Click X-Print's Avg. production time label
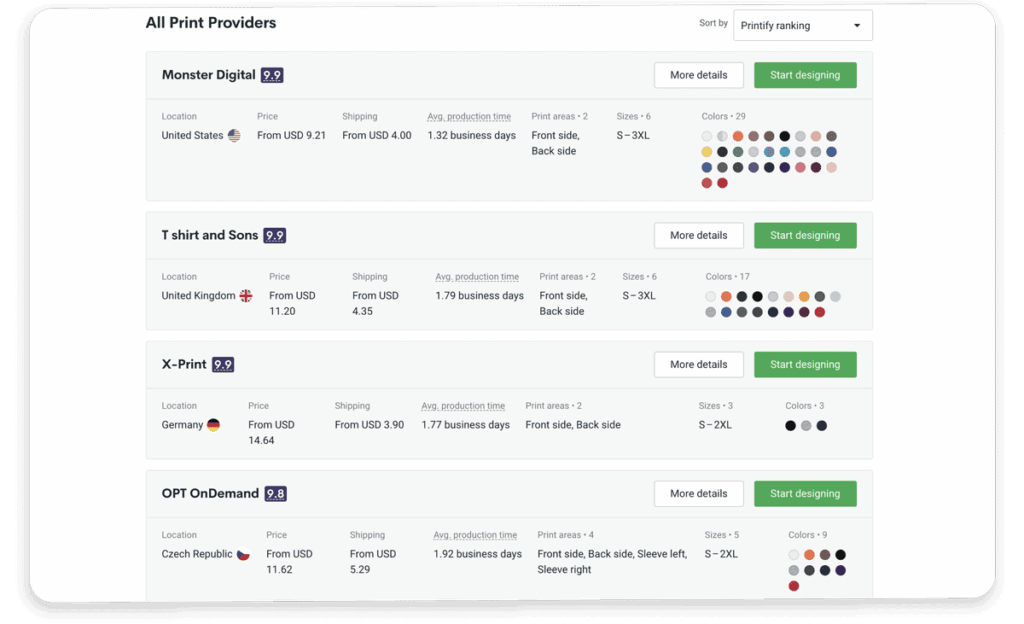This screenshot has width=1024, height=624. 463,407
